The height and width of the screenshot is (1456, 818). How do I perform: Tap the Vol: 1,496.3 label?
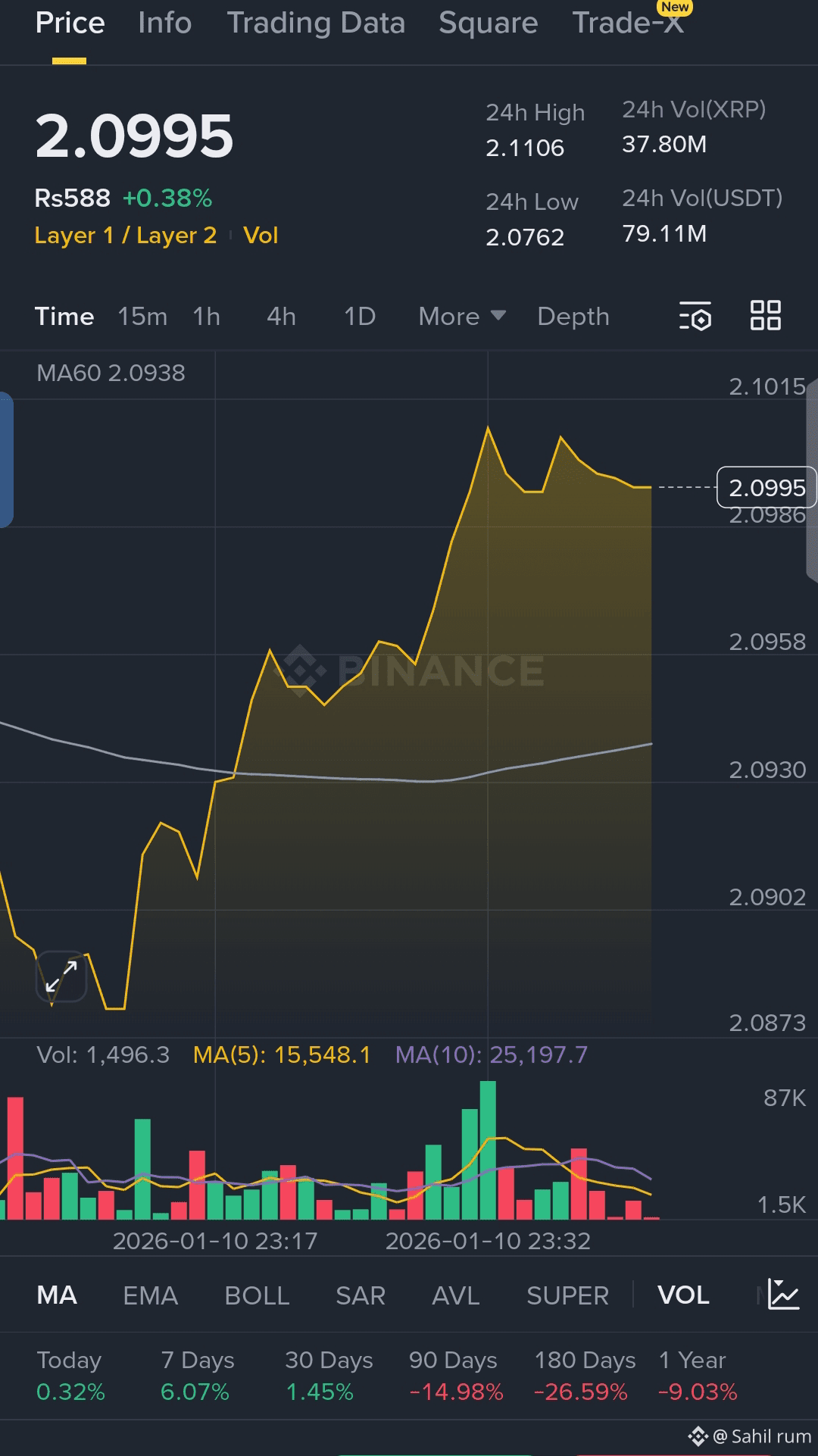(103, 1055)
